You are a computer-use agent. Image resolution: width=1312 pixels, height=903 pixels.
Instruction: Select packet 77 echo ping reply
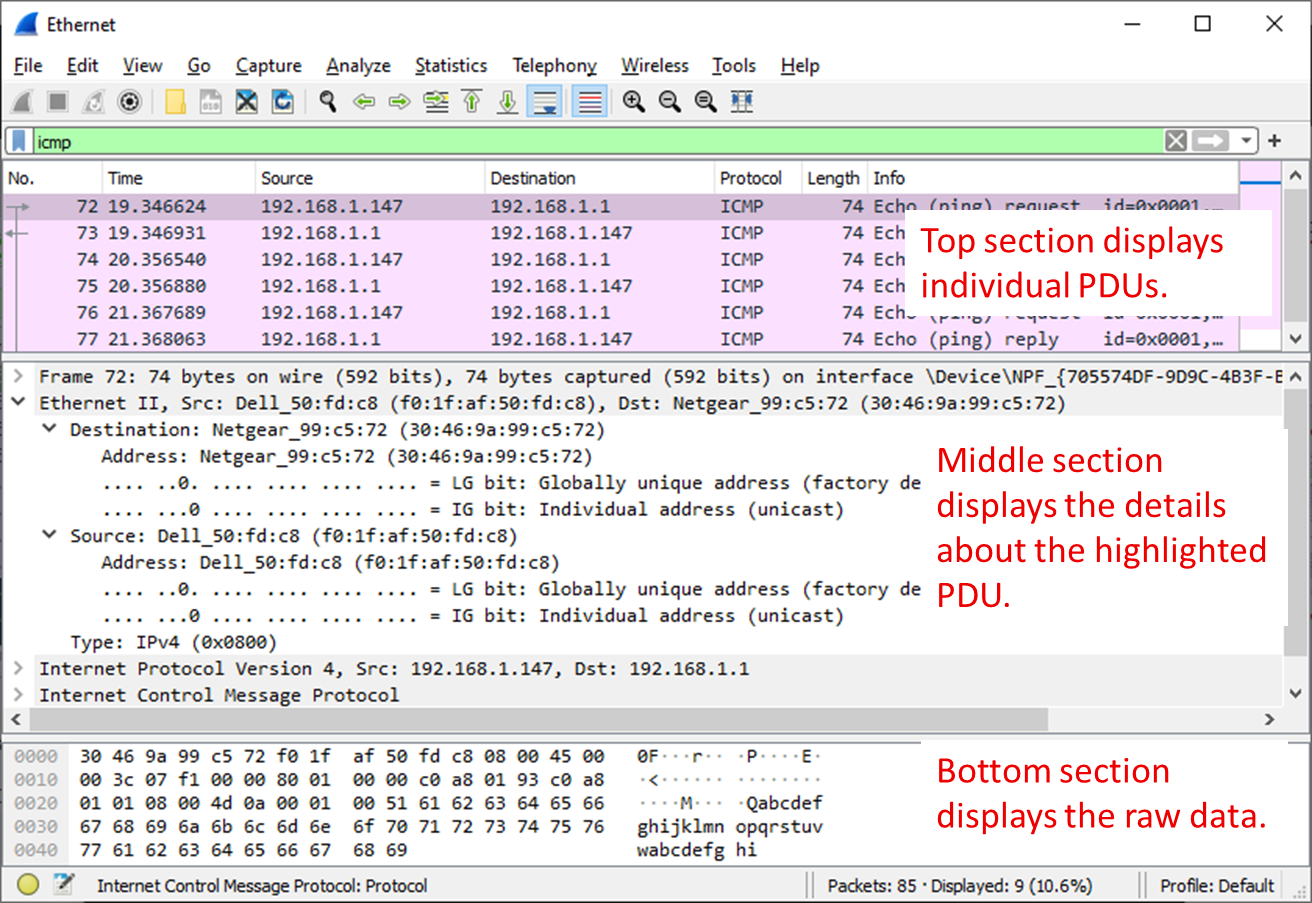coord(620,339)
